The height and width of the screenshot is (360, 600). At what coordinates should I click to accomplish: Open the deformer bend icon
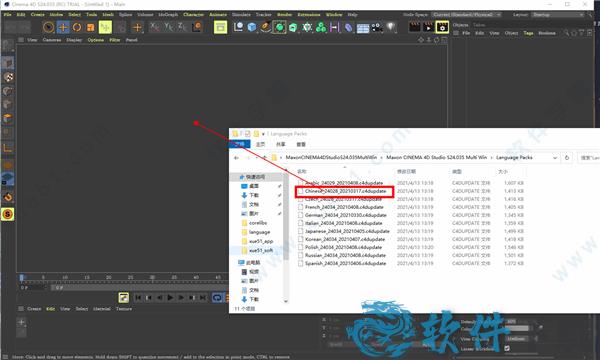349,27
